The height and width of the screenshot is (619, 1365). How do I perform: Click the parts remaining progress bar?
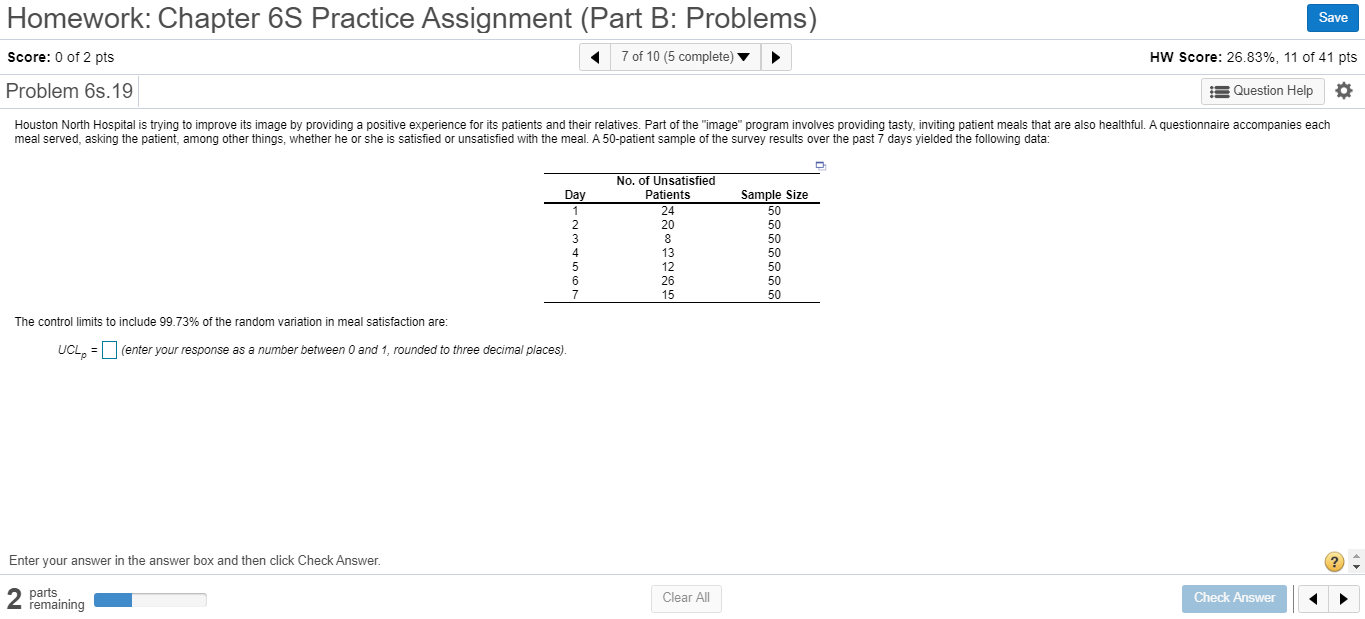point(150,599)
